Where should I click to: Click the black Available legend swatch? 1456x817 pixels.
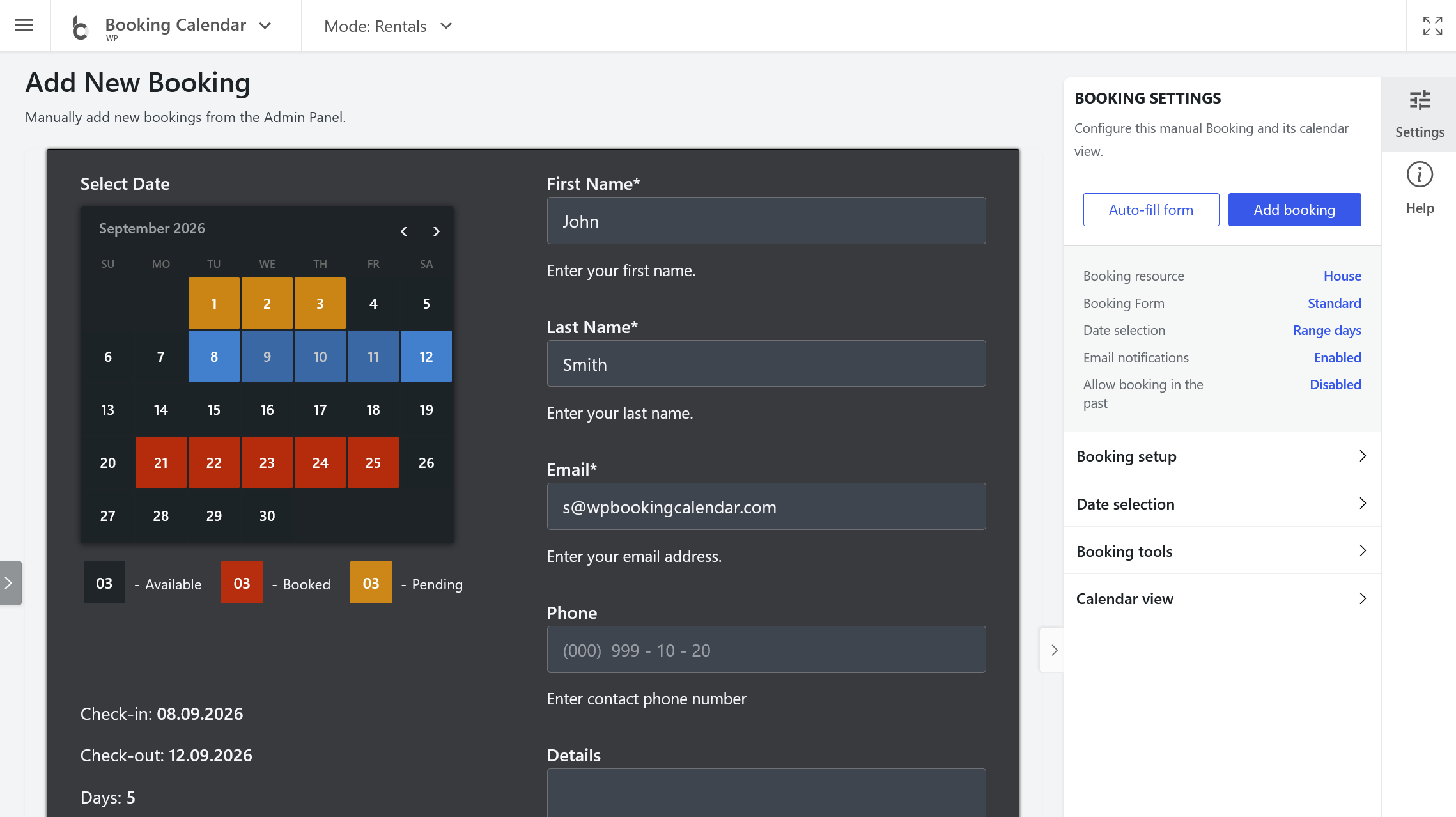[x=104, y=582]
